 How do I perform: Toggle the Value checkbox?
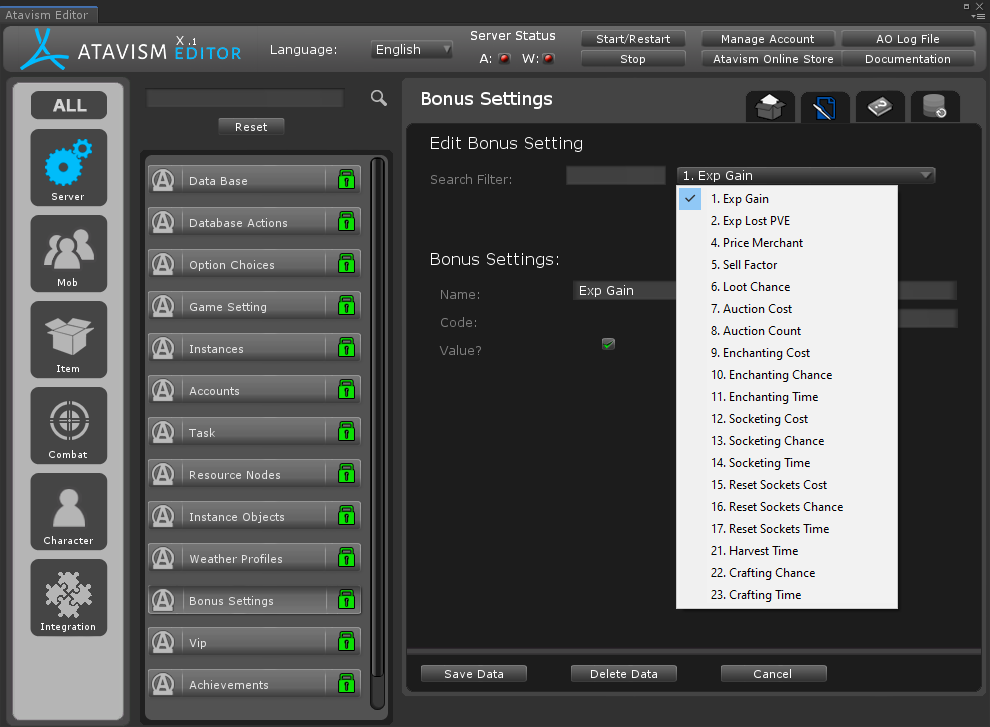click(608, 344)
